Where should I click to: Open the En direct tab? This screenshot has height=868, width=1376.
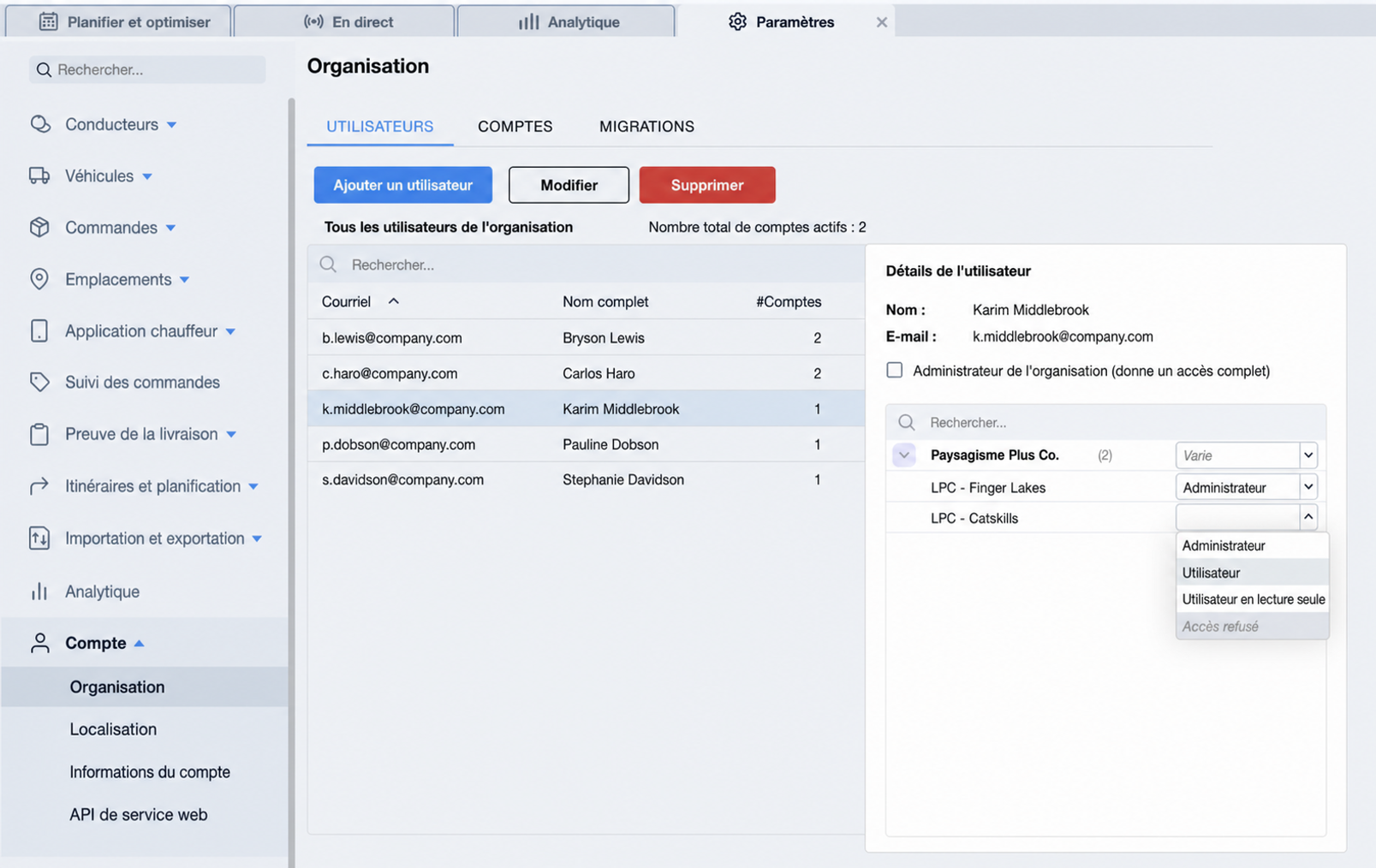click(344, 21)
